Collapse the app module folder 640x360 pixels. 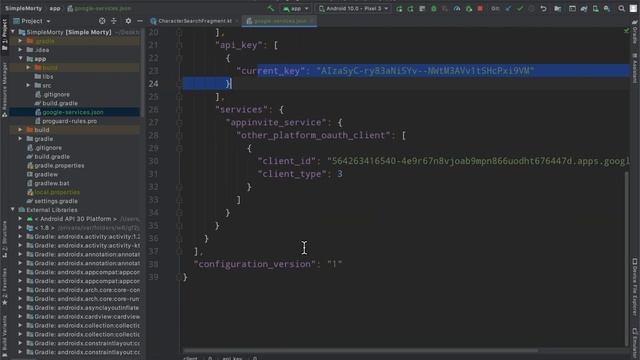coord(20,59)
